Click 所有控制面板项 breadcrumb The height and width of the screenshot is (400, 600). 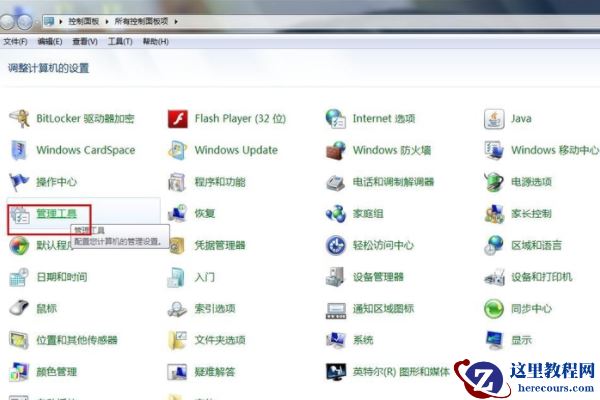point(141,21)
